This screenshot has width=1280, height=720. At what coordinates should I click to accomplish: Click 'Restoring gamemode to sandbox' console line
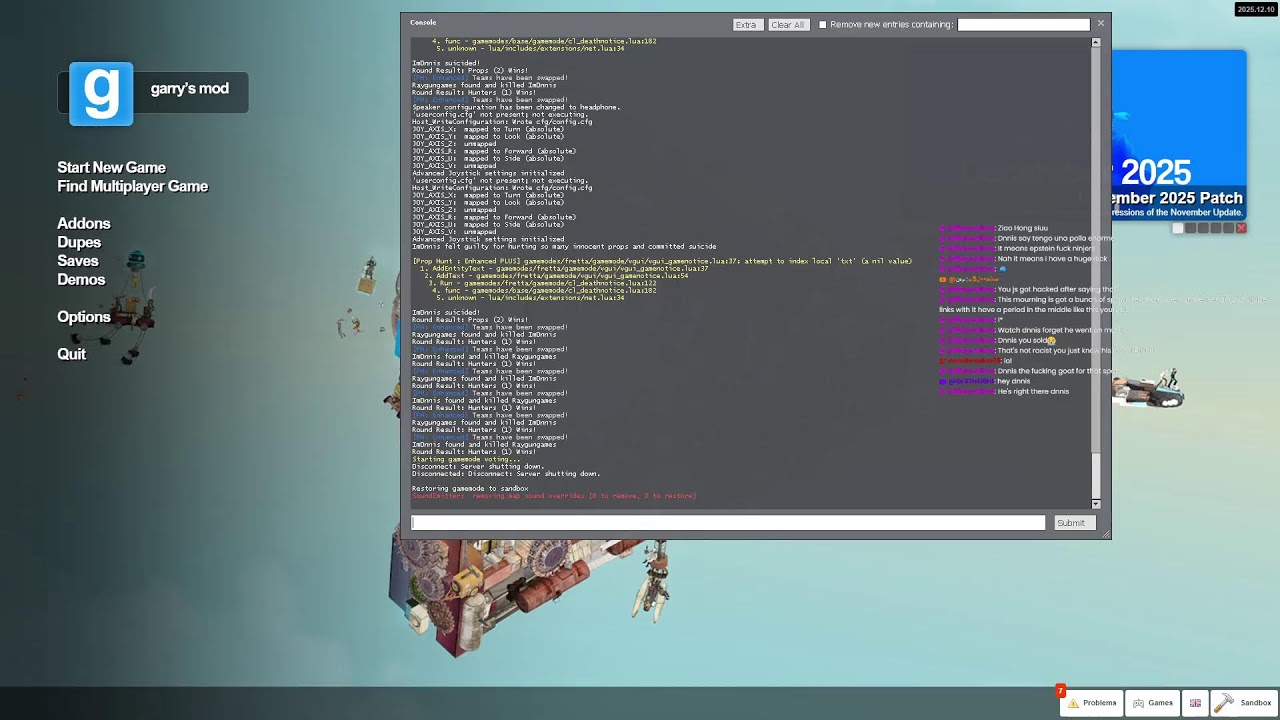point(470,489)
